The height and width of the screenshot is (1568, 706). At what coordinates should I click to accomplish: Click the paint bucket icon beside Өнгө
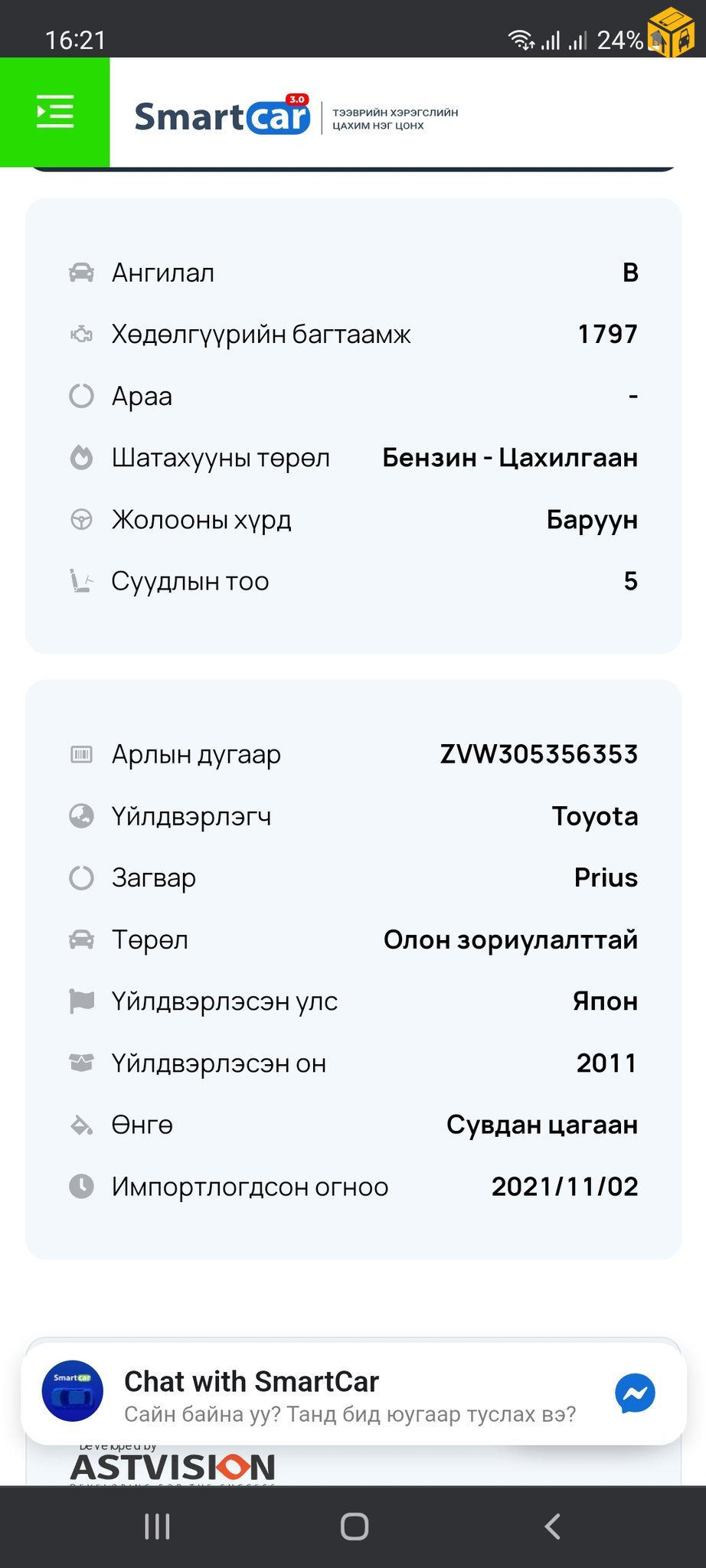click(81, 1125)
